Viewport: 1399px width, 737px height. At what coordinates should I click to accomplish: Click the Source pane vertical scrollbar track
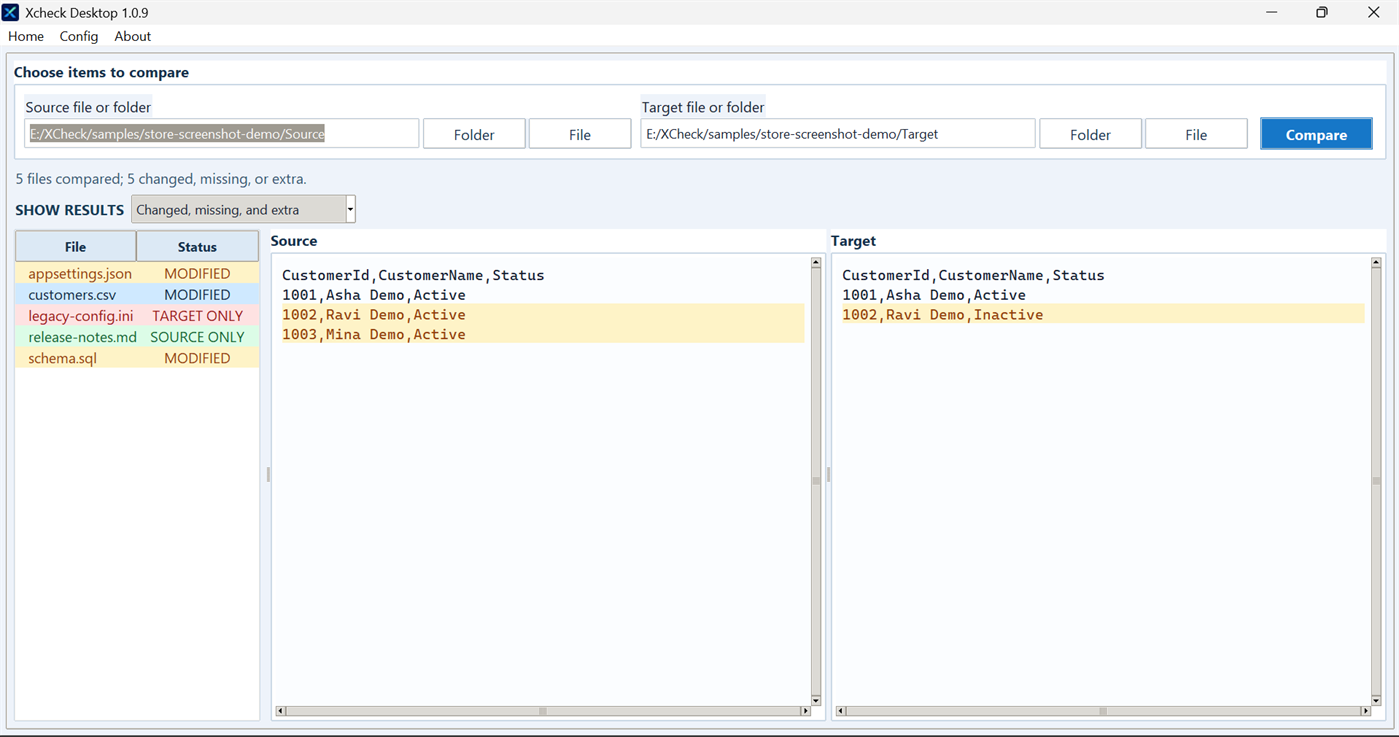point(816,481)
